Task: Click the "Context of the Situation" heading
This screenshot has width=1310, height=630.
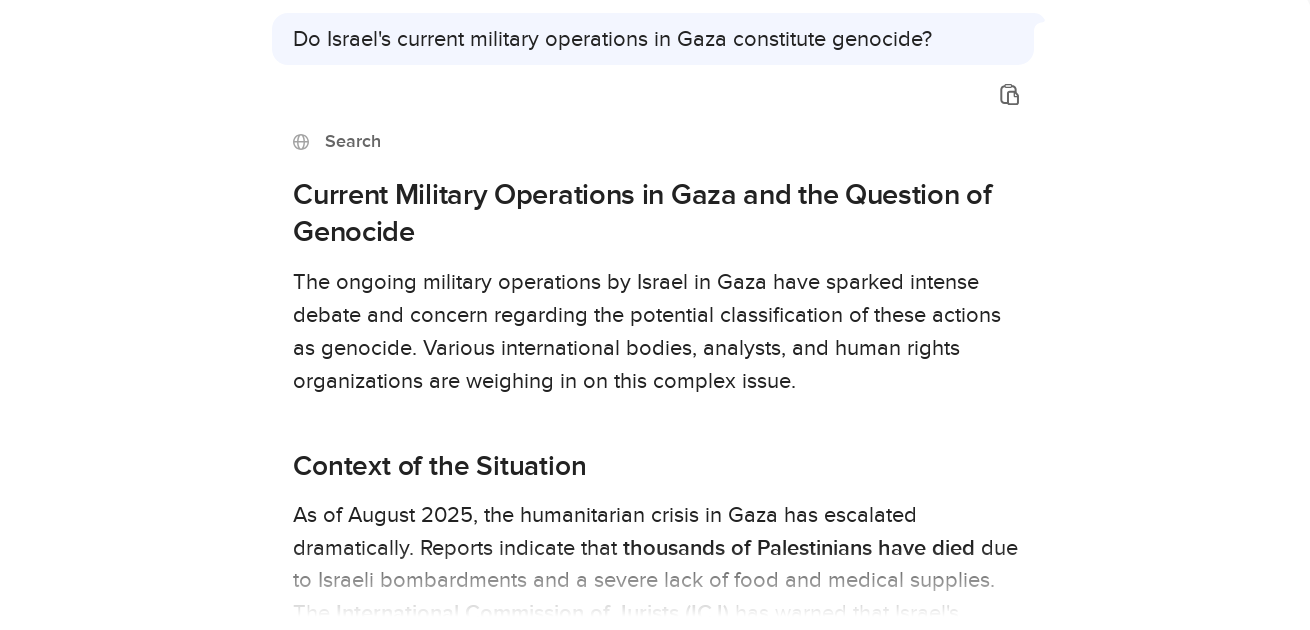Action: tap(439, 466)
